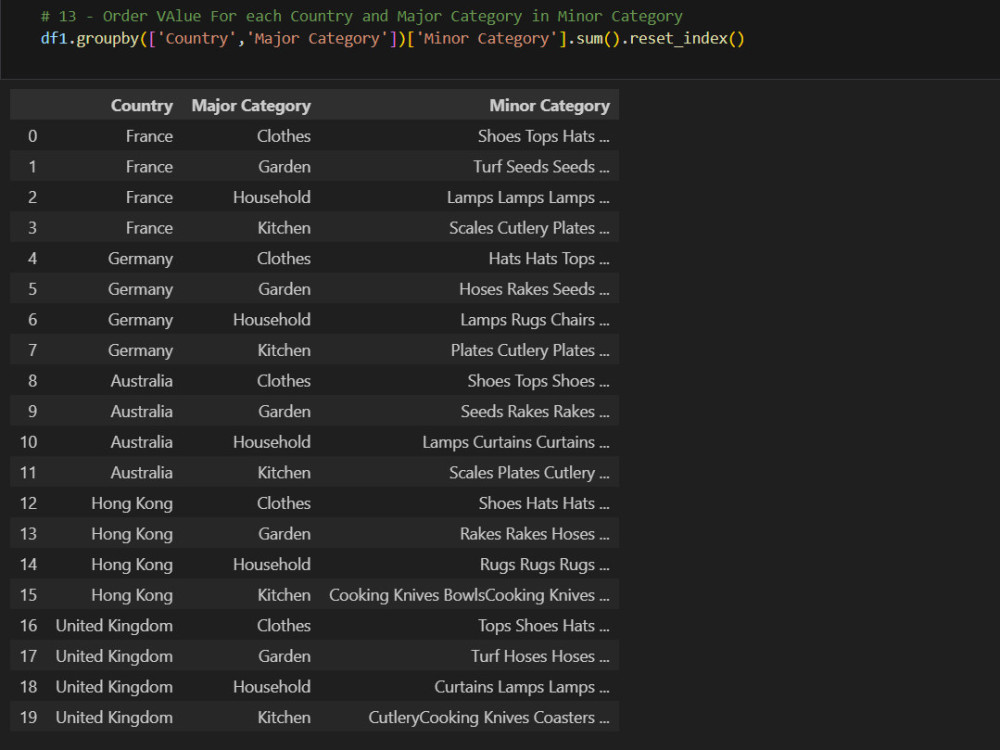Viewport: 1000px width, 750px height.
Task: Select the 'Major Category' column header
Action: (x=251, y=105)
